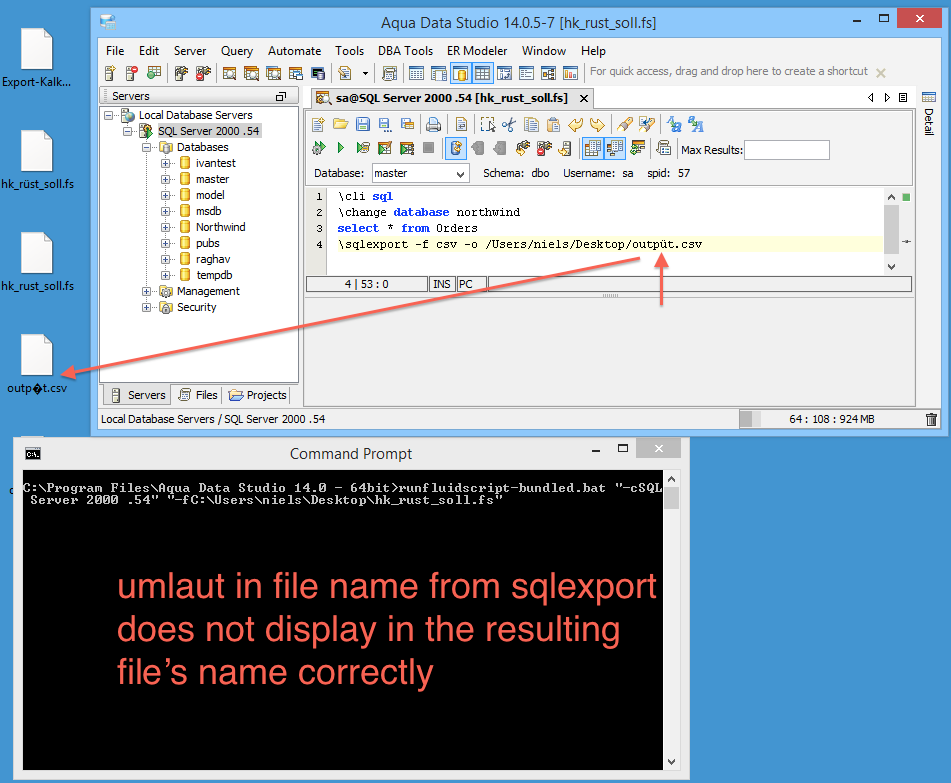Toggle INS insert mode in the editor status bar
Image resolution: width=951 pixels, height=783 pixels.
click(442, 284)
